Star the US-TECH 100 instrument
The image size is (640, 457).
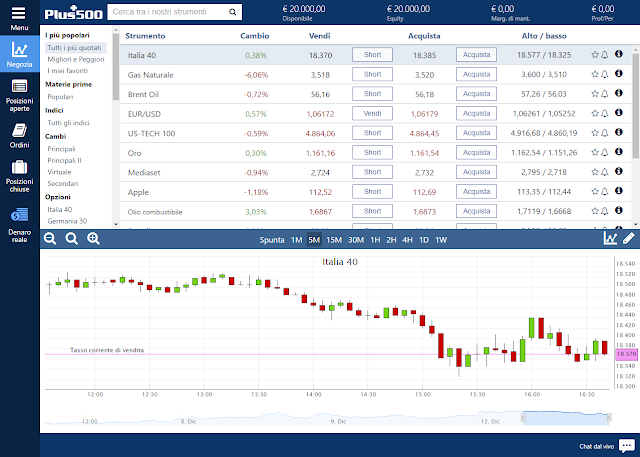point(595,133)
